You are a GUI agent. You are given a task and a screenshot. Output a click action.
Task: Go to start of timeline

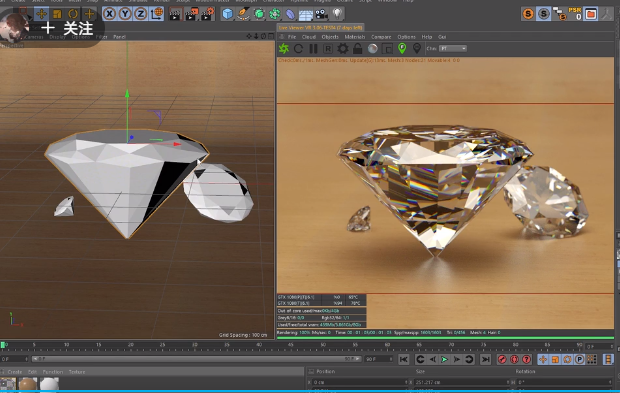404,359
